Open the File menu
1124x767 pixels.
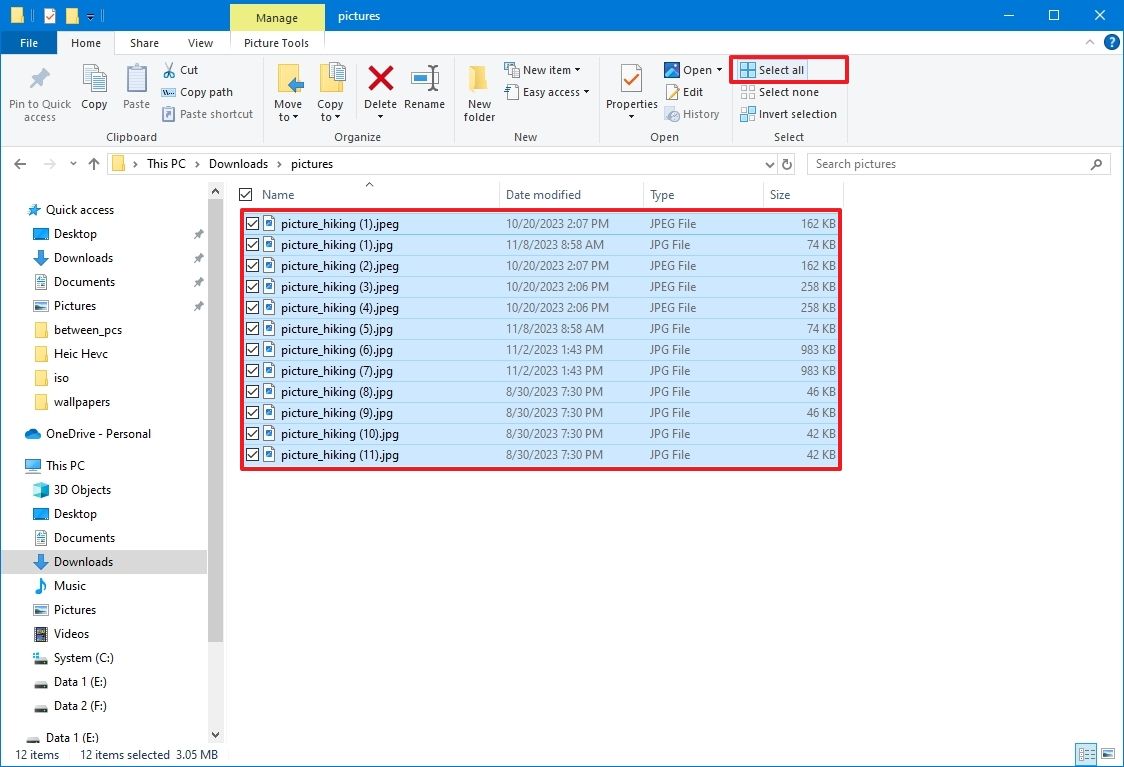pos(29,43)
